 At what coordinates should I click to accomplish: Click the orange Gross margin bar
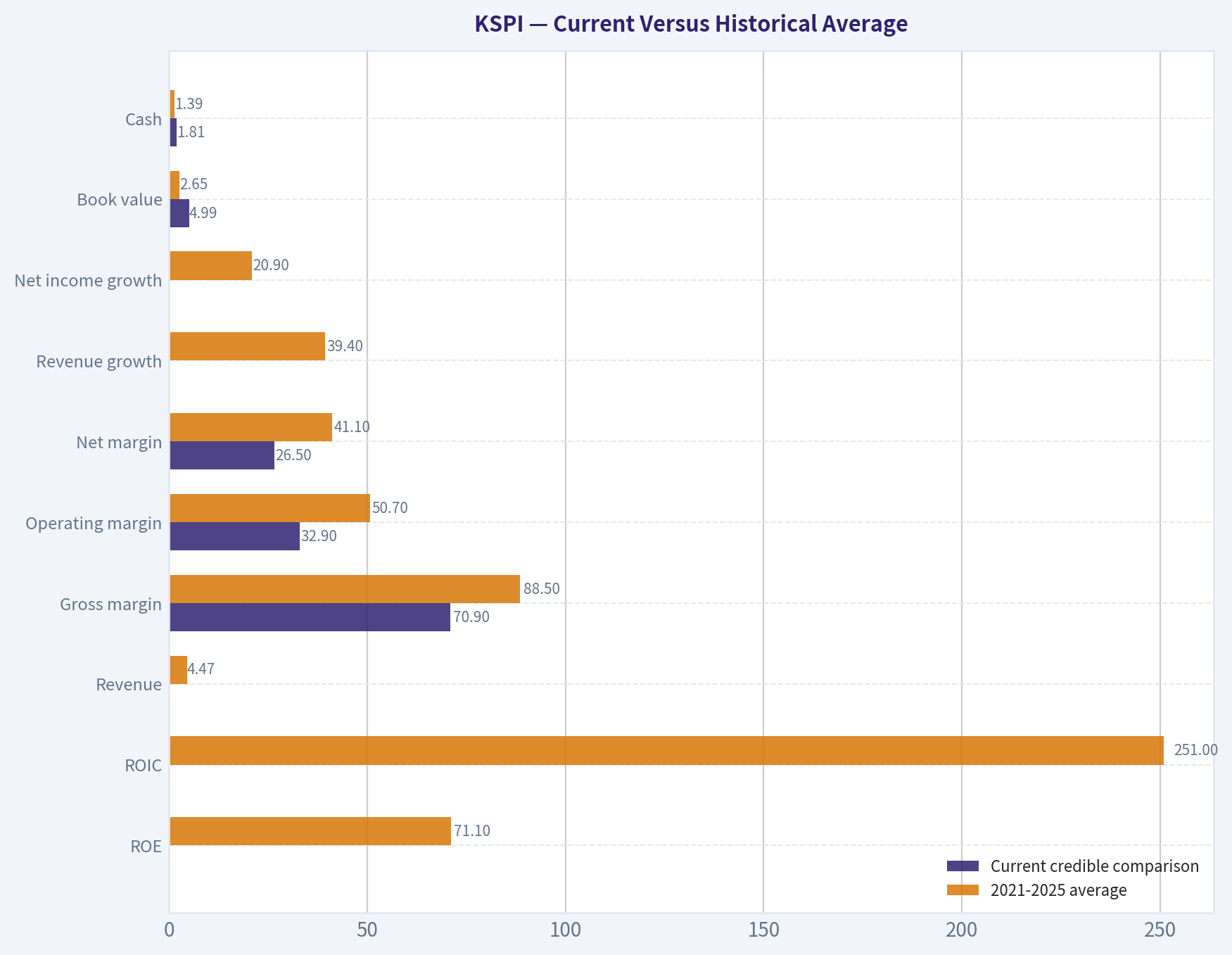tap(345, 589)
